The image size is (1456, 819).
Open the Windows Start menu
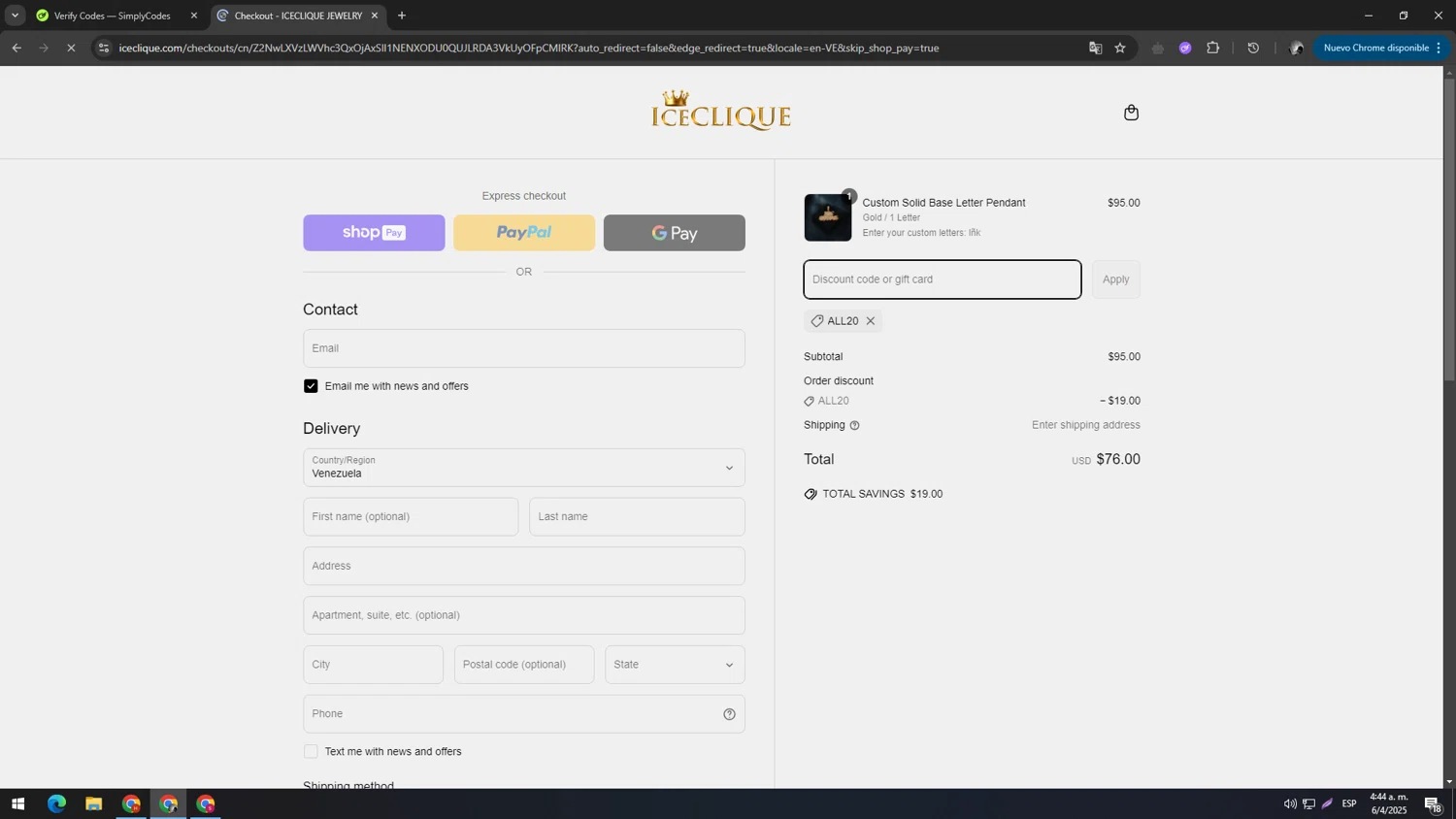pyautogui.click(x=17, y=804)
